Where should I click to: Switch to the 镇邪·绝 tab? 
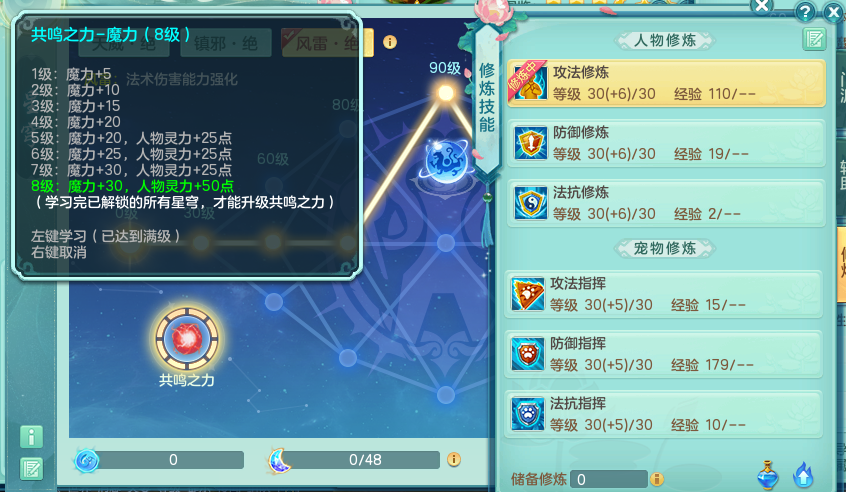(226, 43)
